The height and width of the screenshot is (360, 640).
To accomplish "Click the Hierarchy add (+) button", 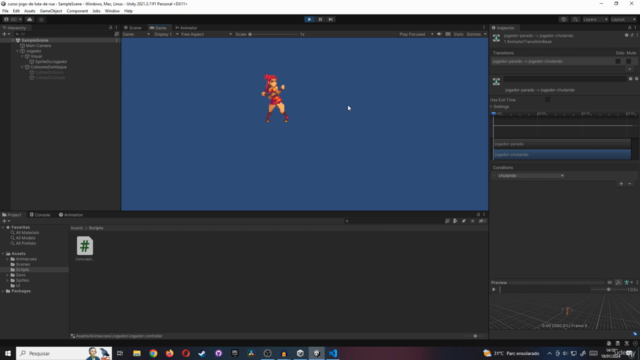I will pyautogui.click(x=6, y=34).
